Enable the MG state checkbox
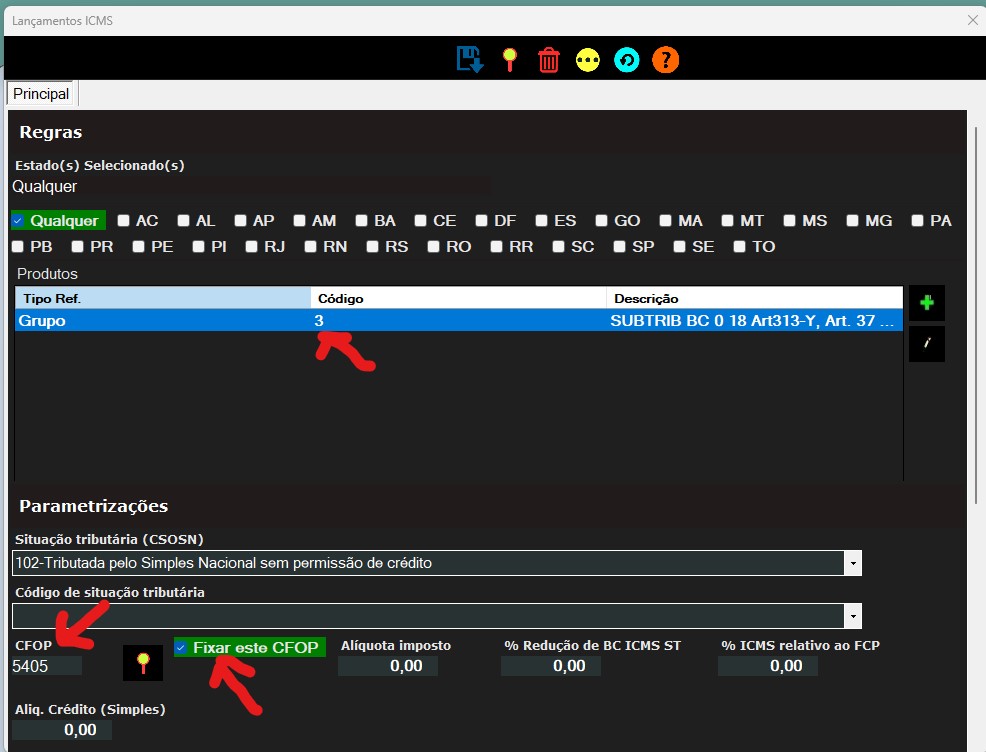Screen dimensions: 986x752 tap(853, 220)
